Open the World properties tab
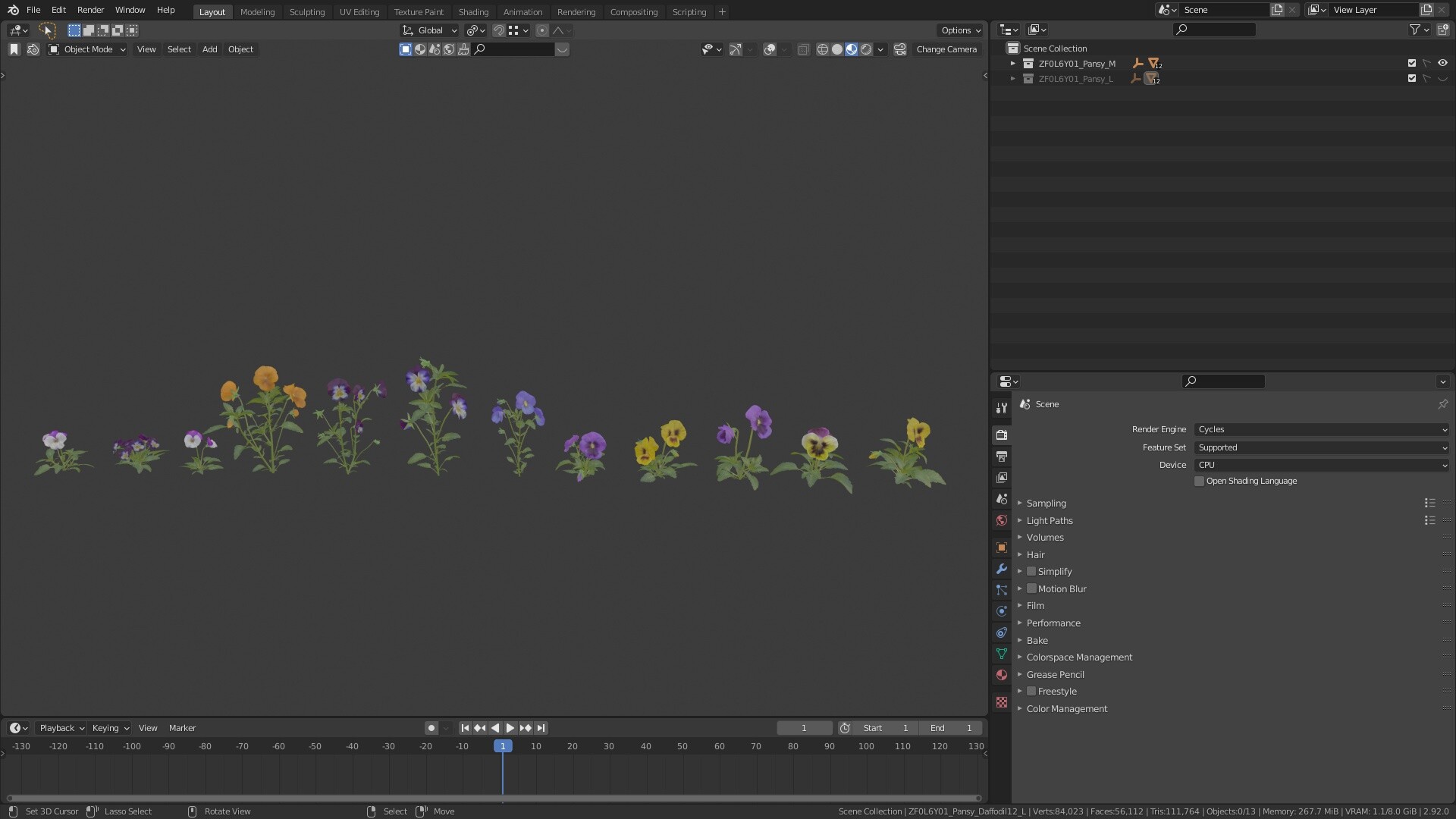1456x819 pixels. pos(1002,520)
